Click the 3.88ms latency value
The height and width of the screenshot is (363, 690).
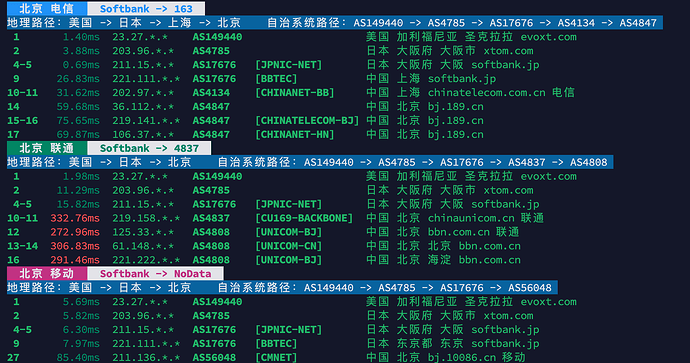click(81, 51)
